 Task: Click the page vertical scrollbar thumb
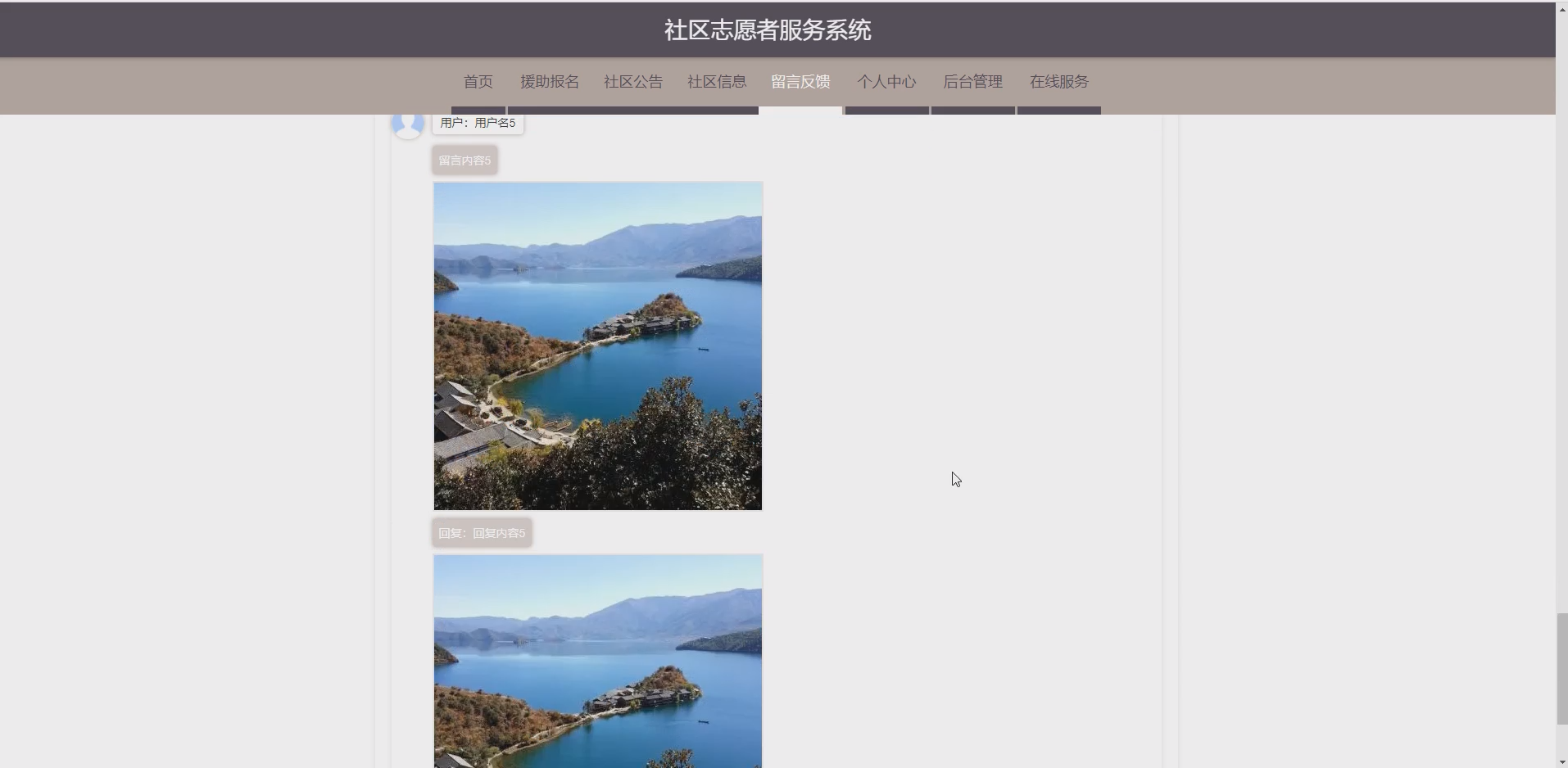(1561, 669)
